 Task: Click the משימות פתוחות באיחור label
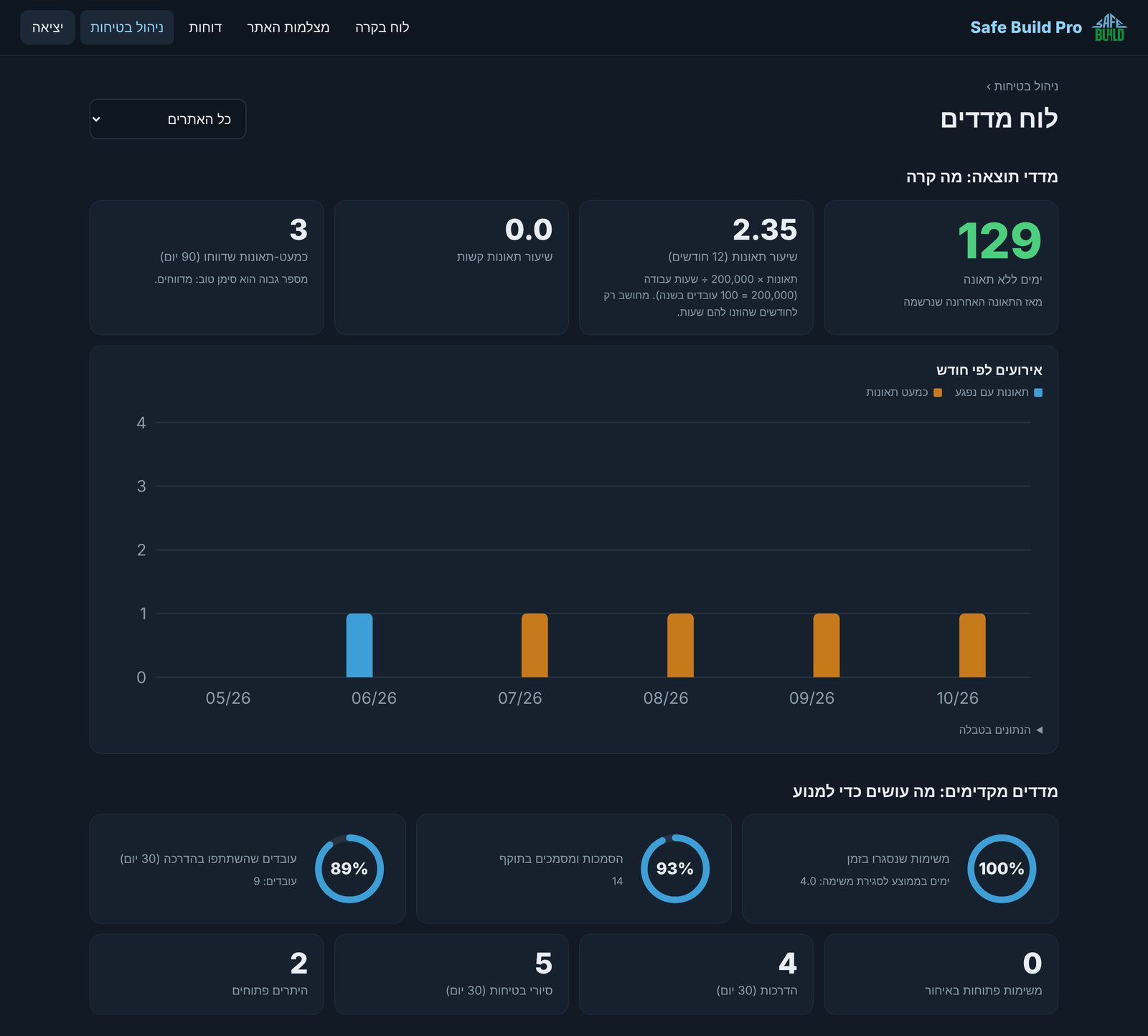(x=983, y=990)
